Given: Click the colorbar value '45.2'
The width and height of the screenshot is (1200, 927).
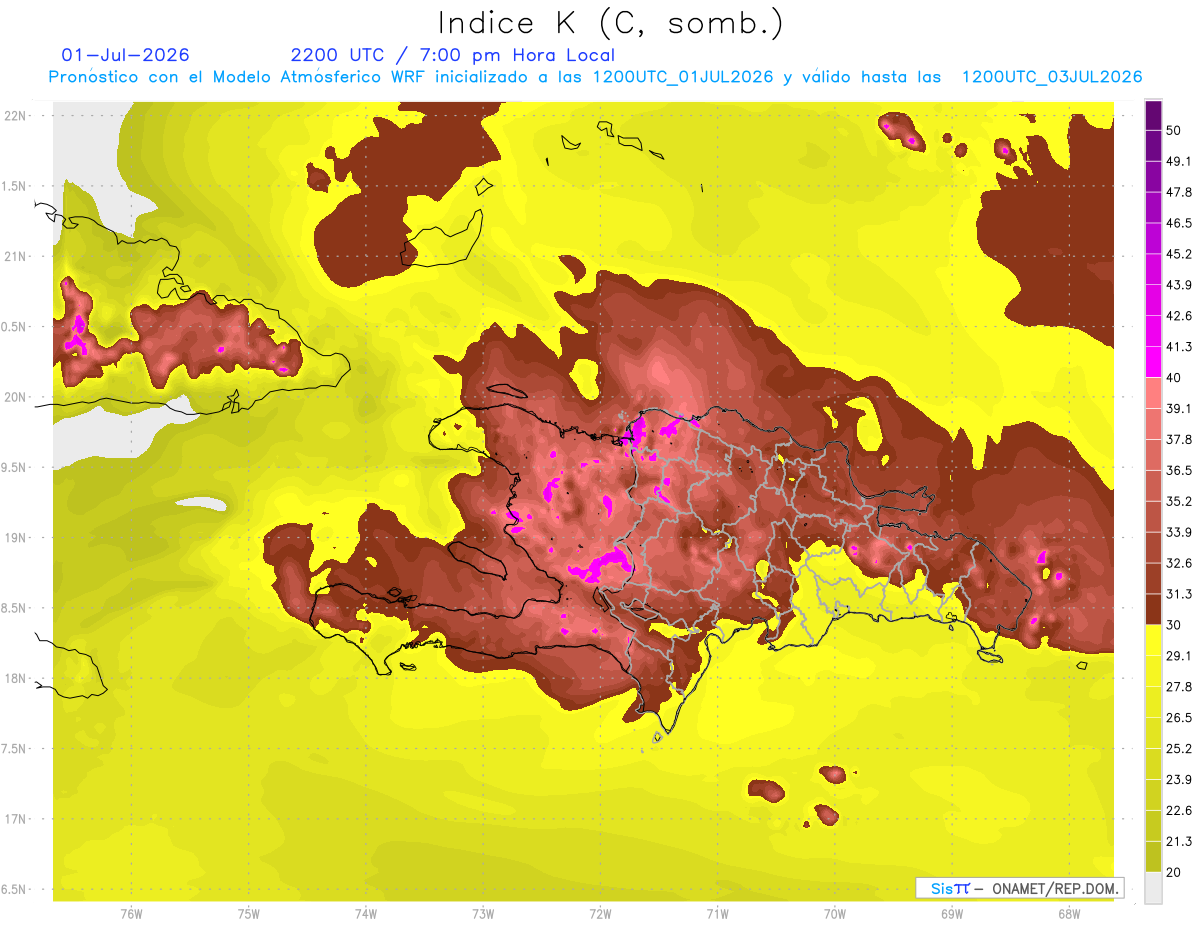Looking at the screenshot, I should 1180,254.
